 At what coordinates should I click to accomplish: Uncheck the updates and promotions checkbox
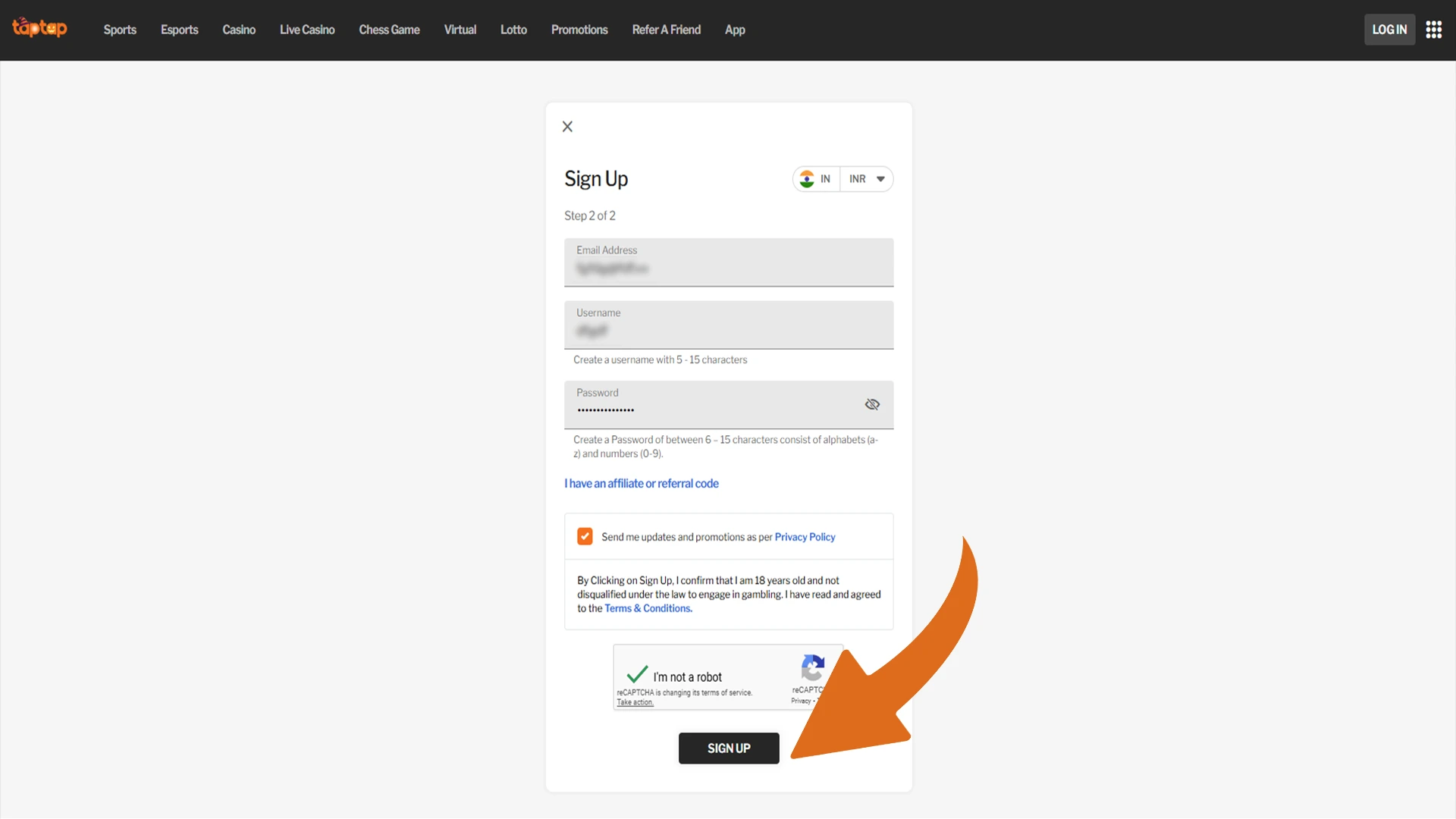click(585, 536)
